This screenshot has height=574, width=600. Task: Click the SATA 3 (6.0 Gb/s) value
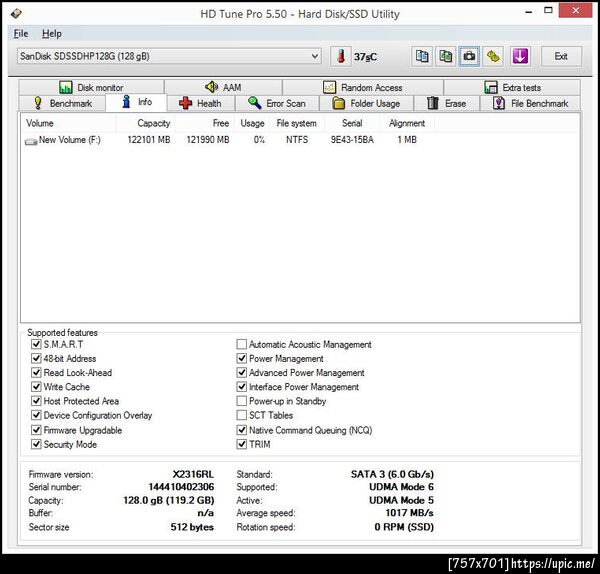click(392, 475)
